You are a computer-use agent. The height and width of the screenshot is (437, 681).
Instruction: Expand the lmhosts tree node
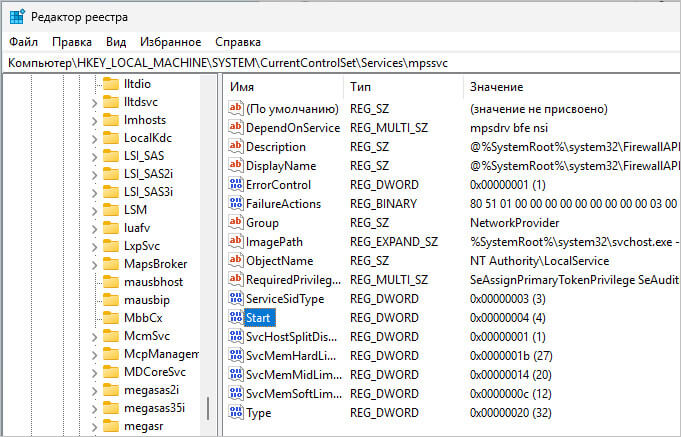tap(94, 121)
